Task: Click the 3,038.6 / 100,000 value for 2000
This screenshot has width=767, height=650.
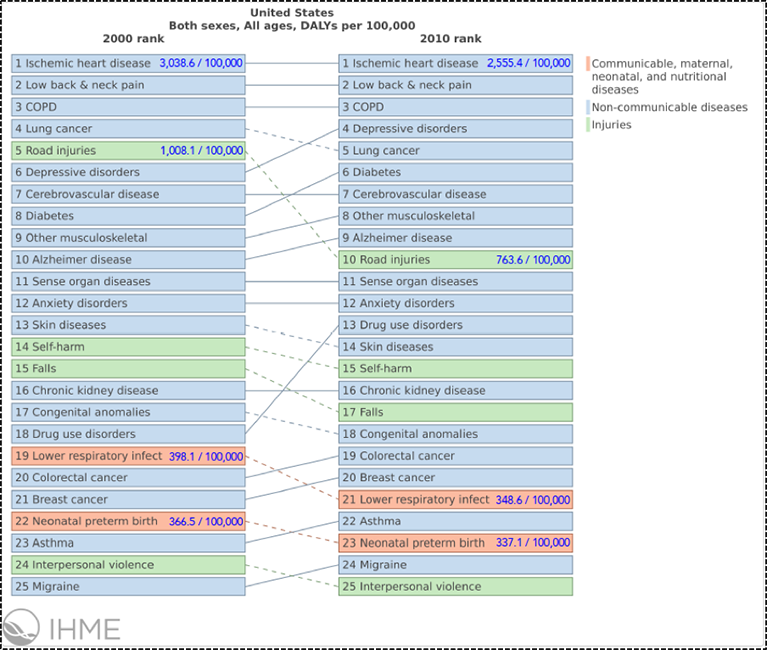Action: (201, 63)
